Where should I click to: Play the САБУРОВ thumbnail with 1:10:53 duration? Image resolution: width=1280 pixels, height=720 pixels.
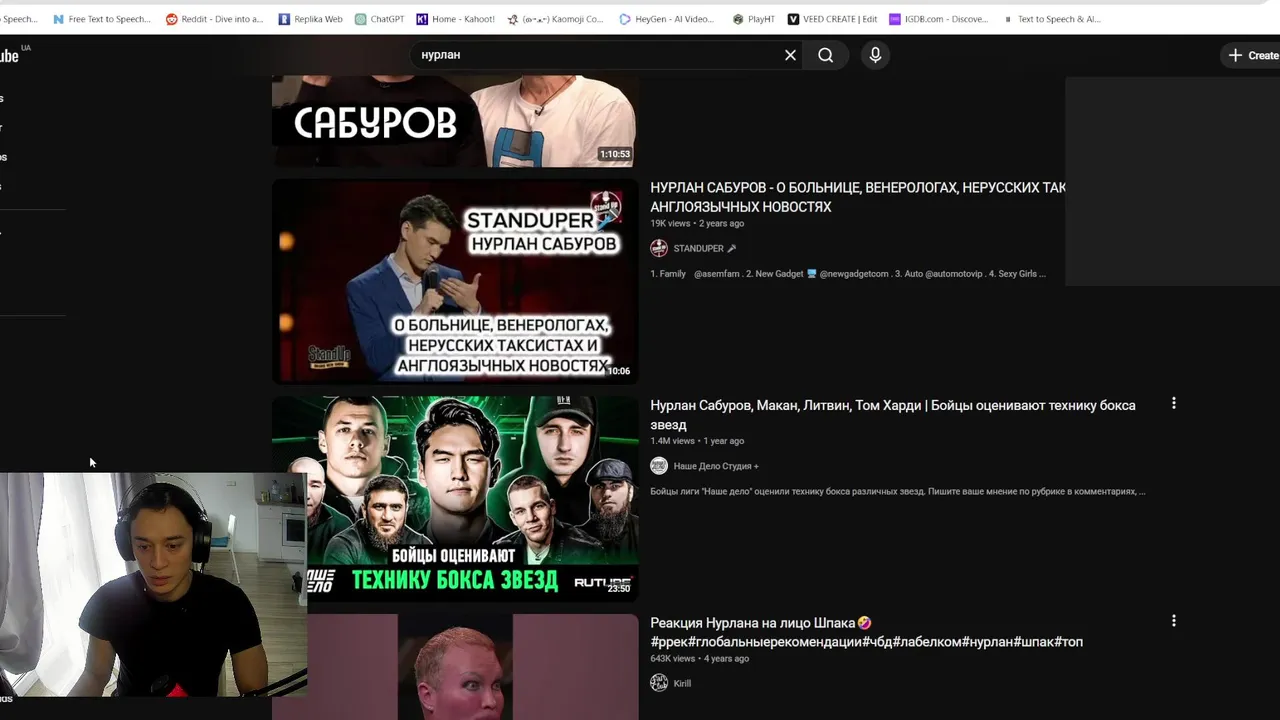pos(455,121)
